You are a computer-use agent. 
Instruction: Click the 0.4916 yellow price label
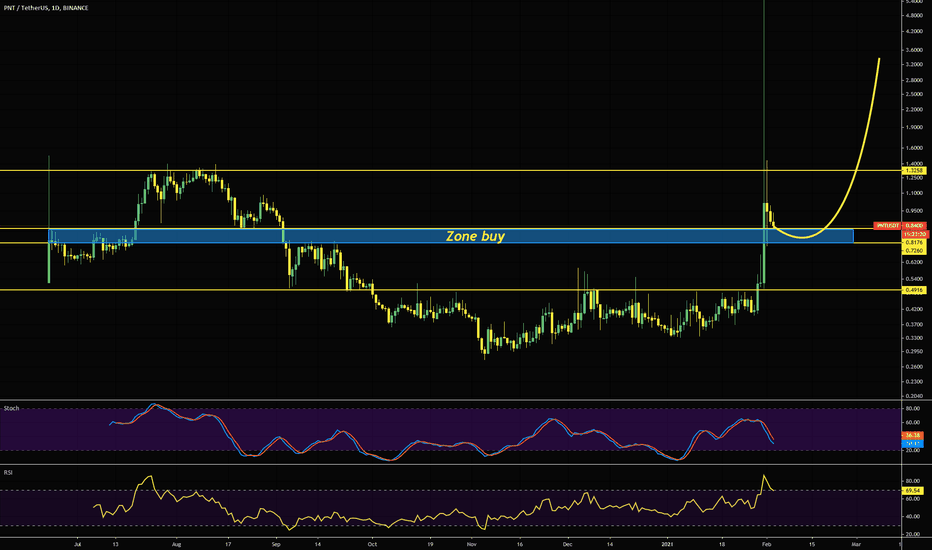point(914,290)
